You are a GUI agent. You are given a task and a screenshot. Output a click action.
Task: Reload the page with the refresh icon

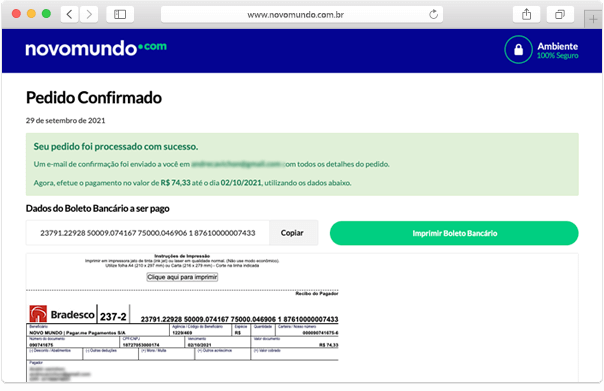point(433,15)
